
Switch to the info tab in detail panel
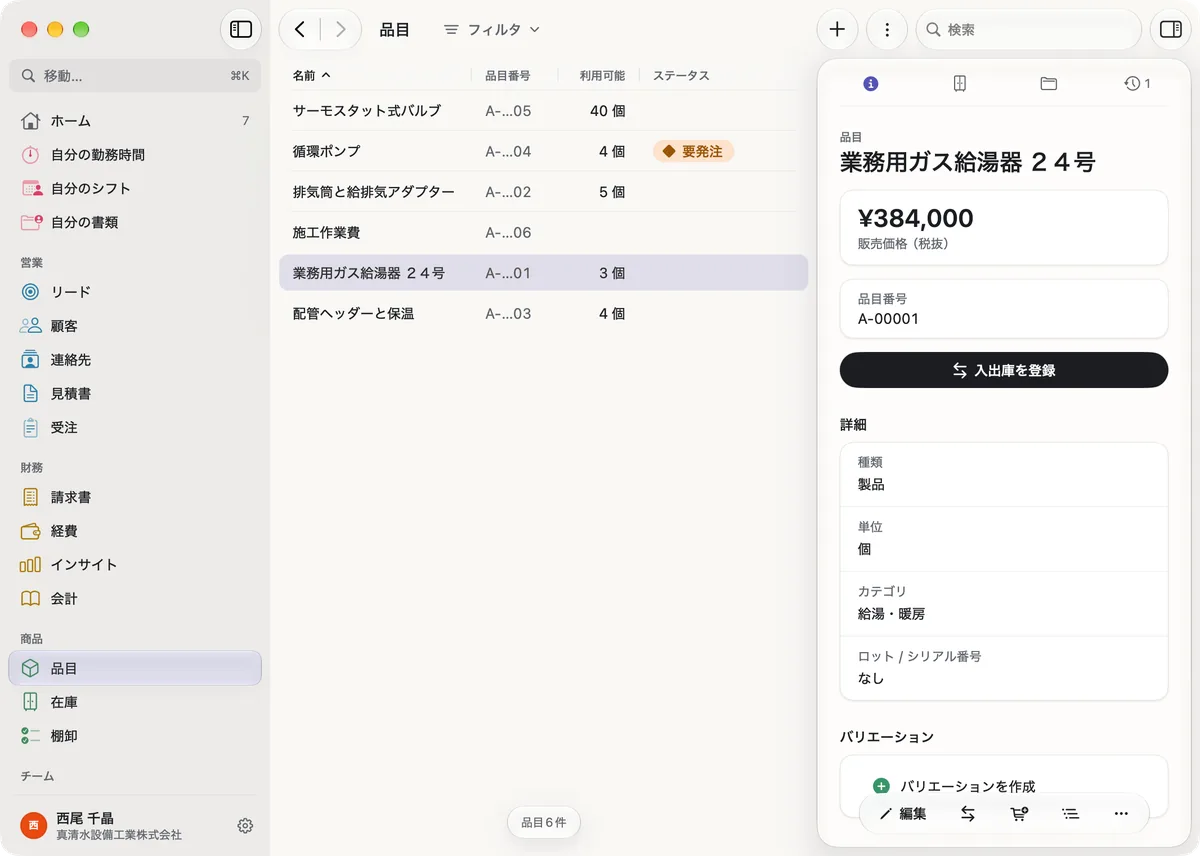pyautogui.click(x=870, y=84)
